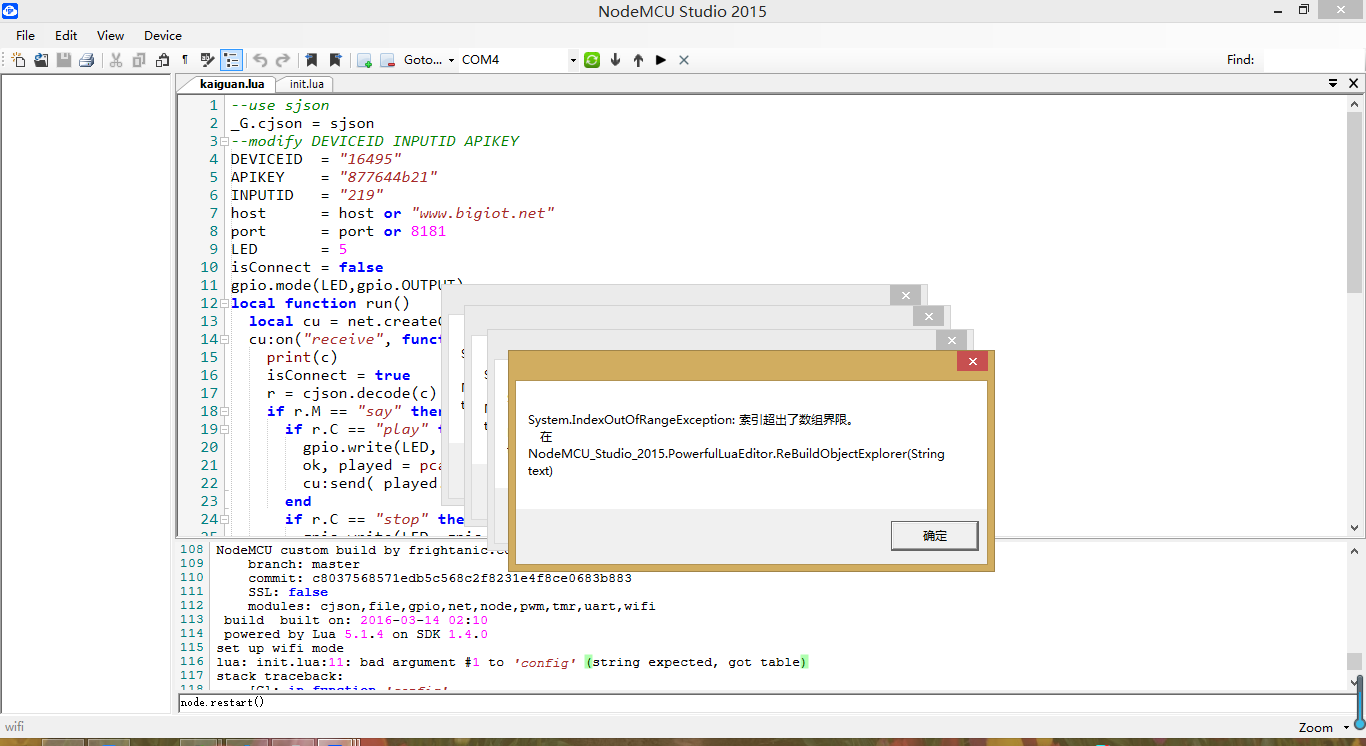This screenshot has height=746, width=1366.
Task: Switch to the init.lua tab
Action: click(x=306, y=84)
